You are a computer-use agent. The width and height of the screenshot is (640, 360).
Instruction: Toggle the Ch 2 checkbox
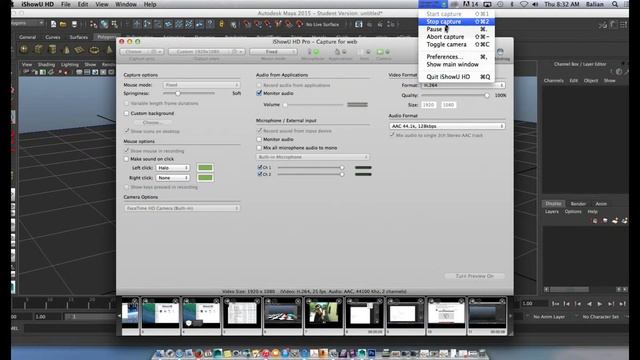[260, 174]
